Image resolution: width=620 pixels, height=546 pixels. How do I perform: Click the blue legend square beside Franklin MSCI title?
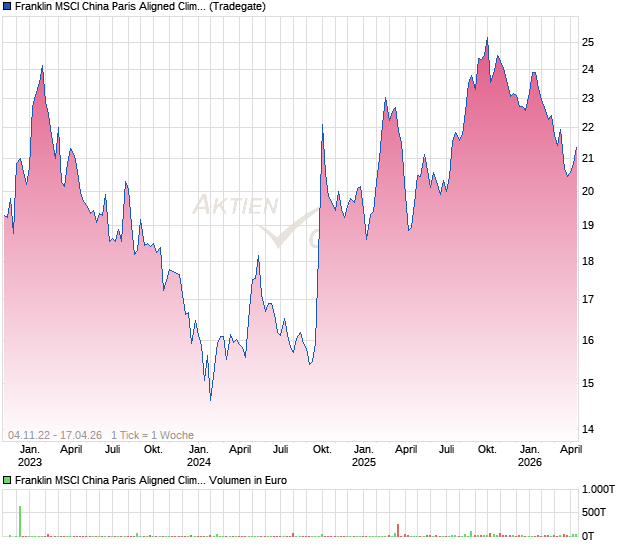click(x=7, y=7)
